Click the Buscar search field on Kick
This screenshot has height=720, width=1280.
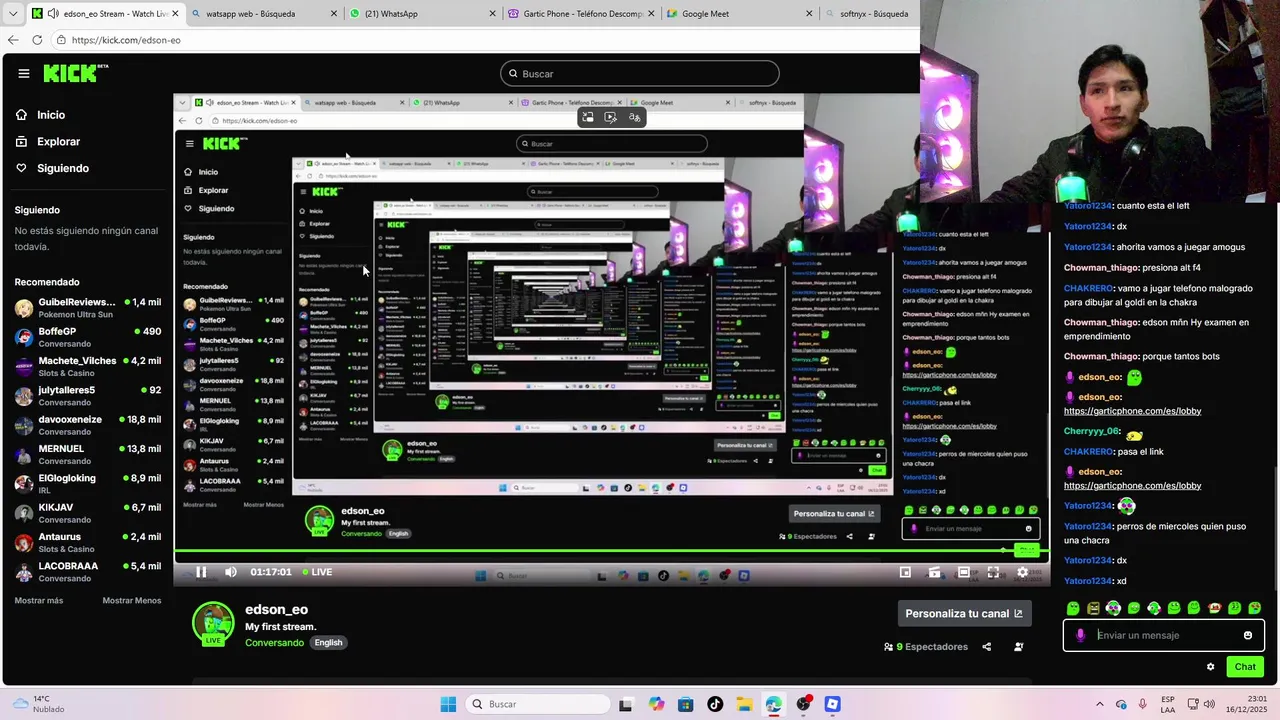[x=640, y=73]
